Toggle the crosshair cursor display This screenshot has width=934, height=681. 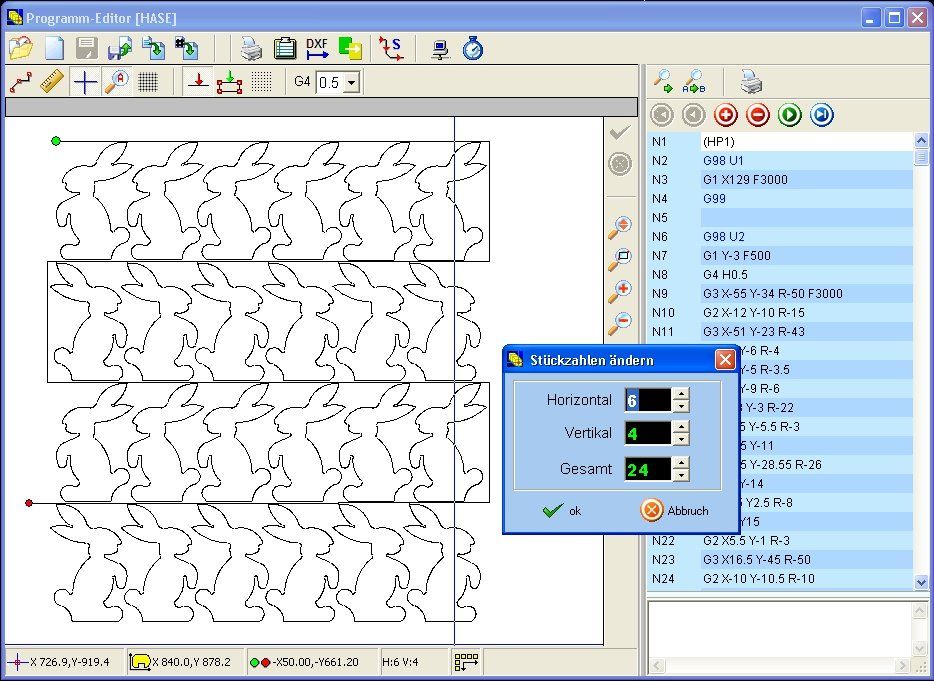(x=85, y=82)
